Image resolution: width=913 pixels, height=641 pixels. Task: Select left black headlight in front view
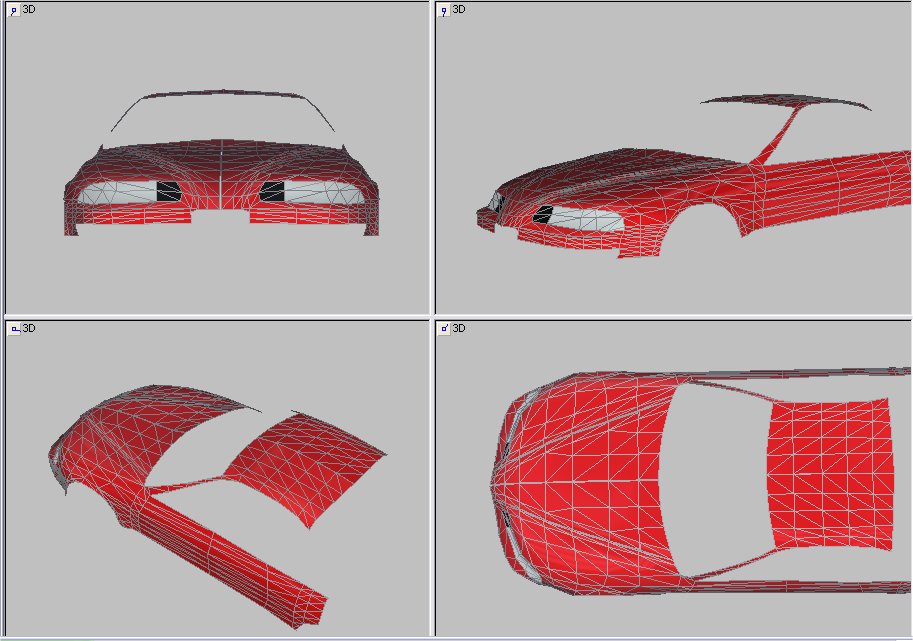coord(170,192)
